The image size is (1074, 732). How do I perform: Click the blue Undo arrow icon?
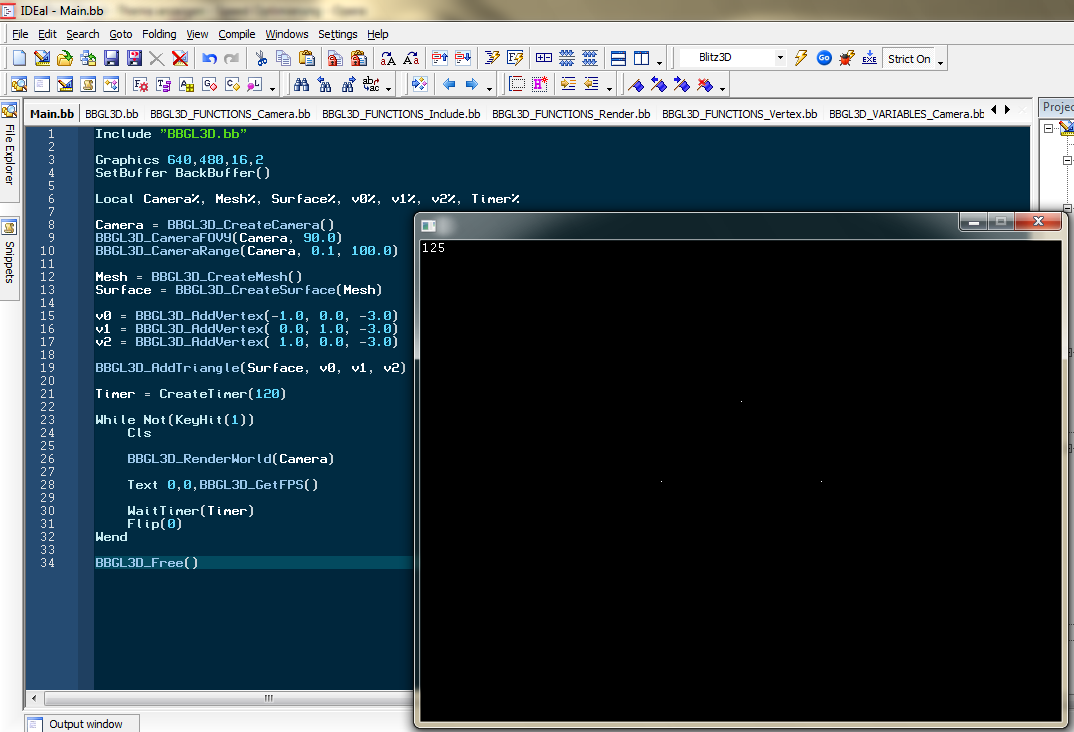209,58
